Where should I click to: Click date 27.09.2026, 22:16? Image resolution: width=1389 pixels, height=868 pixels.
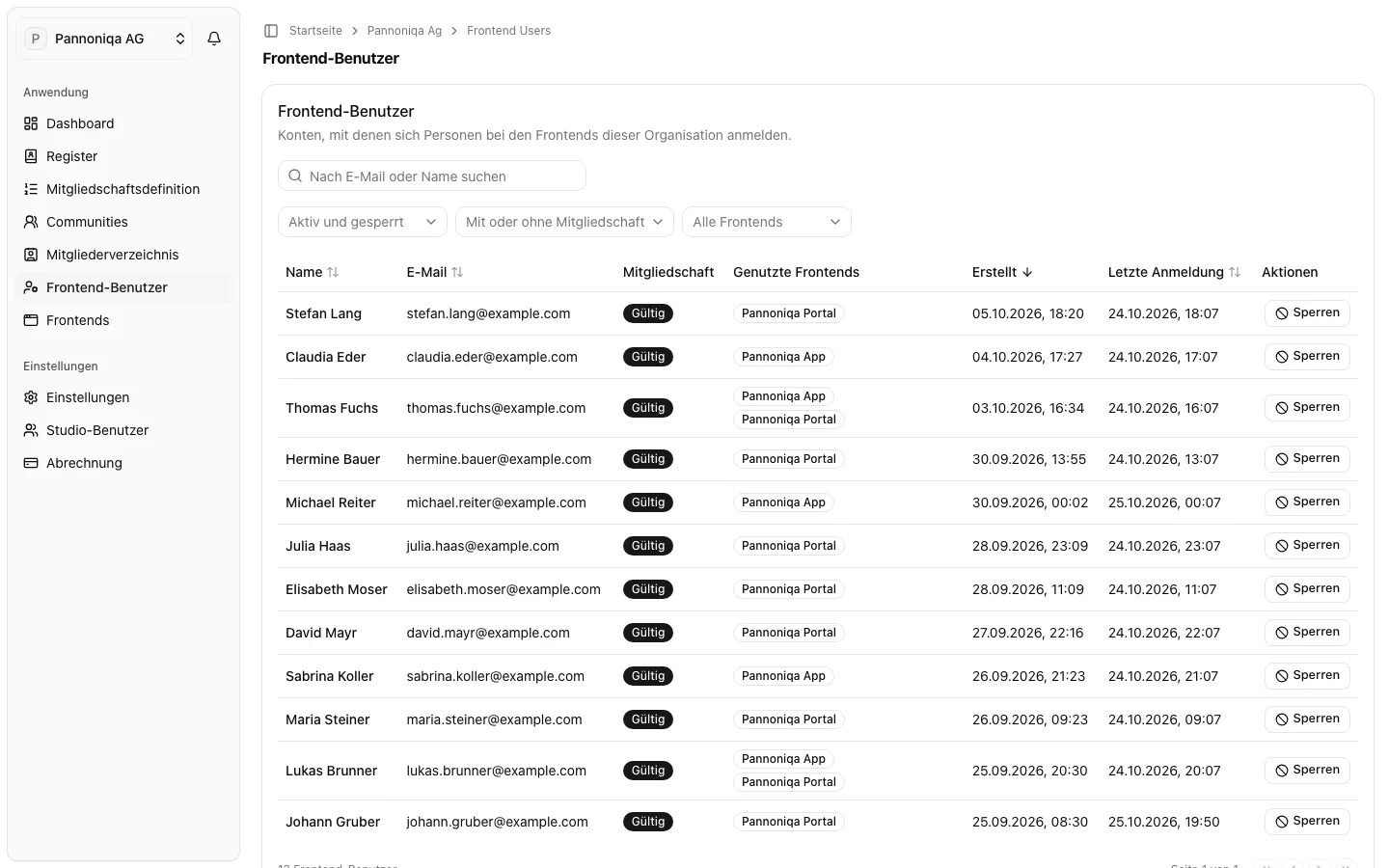pos(1027,633)
